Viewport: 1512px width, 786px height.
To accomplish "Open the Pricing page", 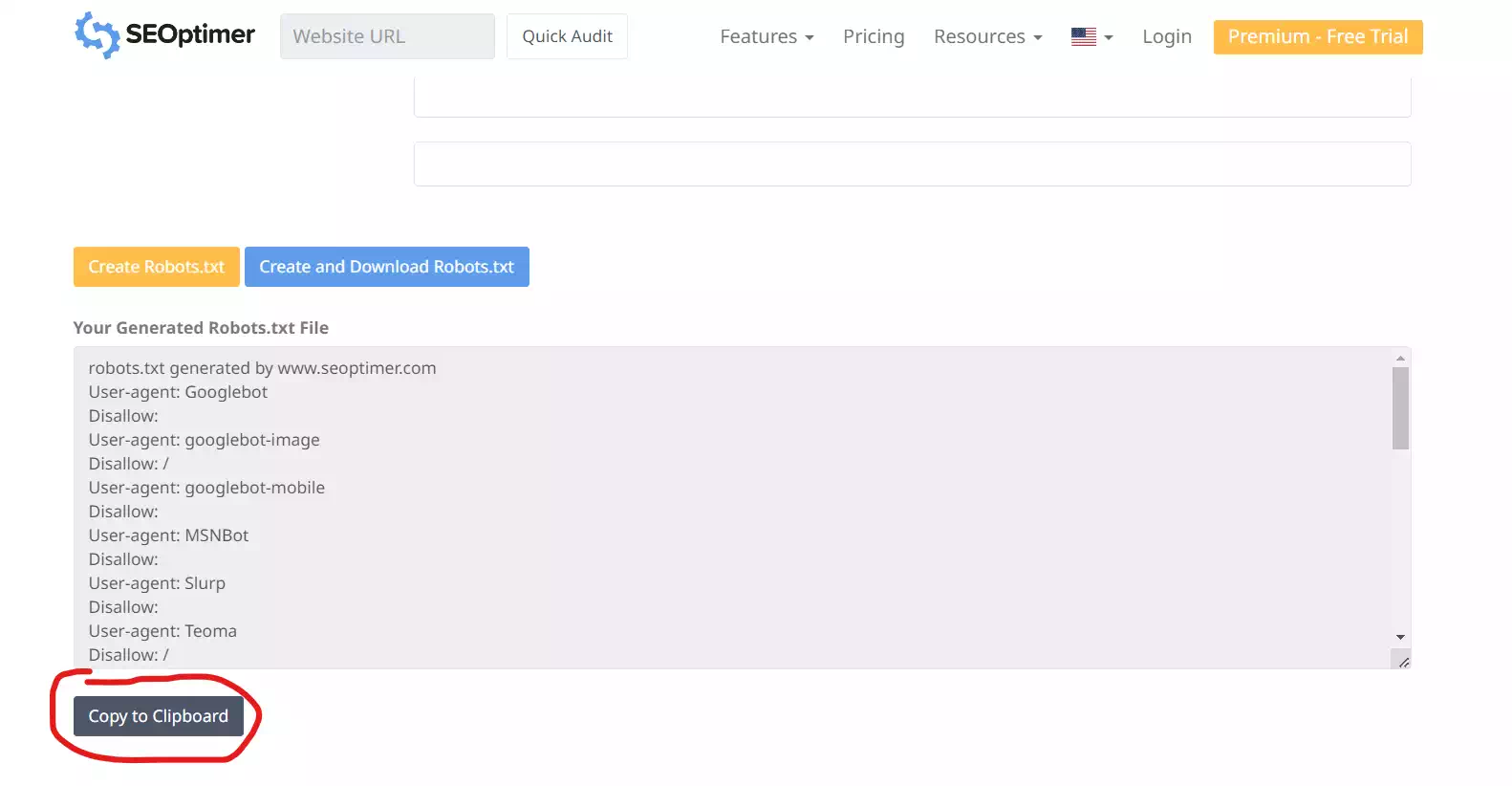I will click(x=874, y=36).
